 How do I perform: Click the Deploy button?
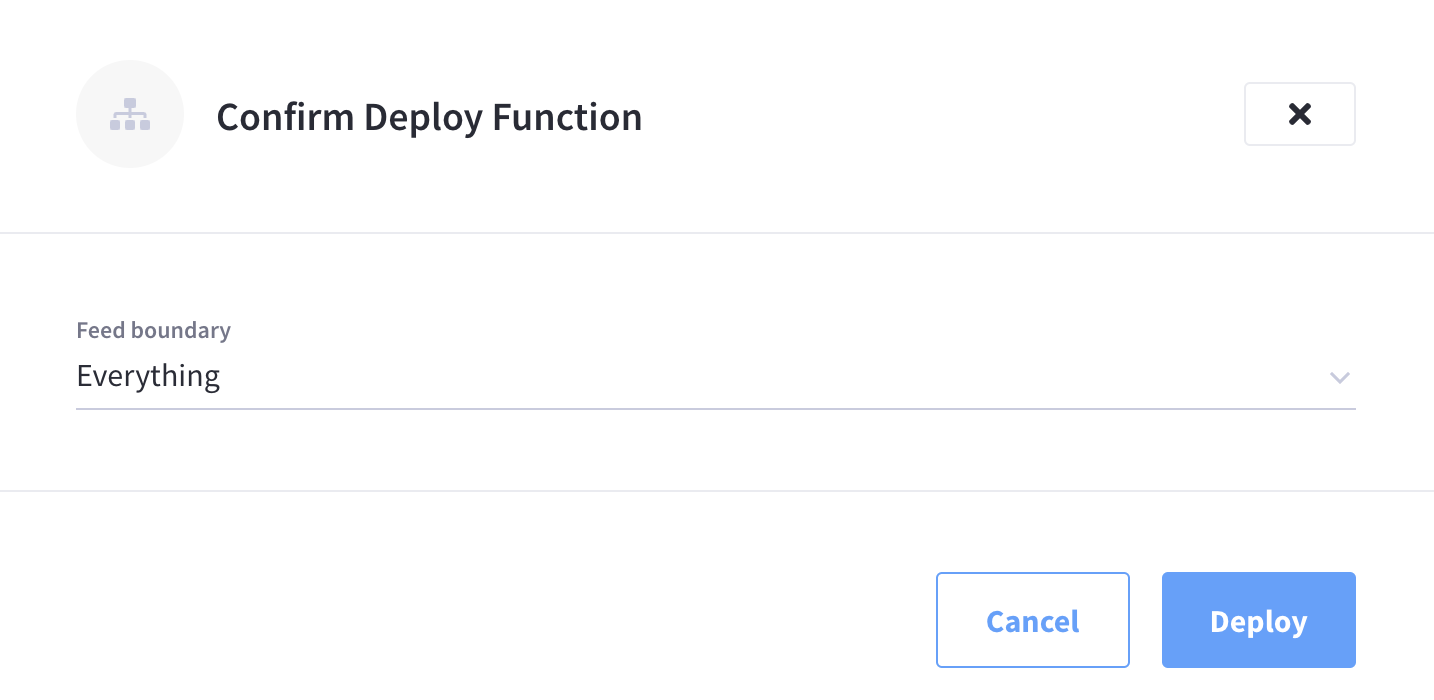pos(1258,620)
